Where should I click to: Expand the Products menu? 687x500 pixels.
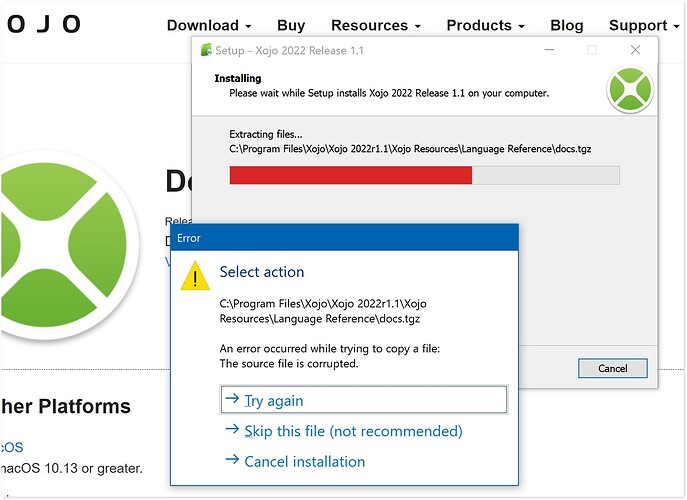click(x=485, y=25)
